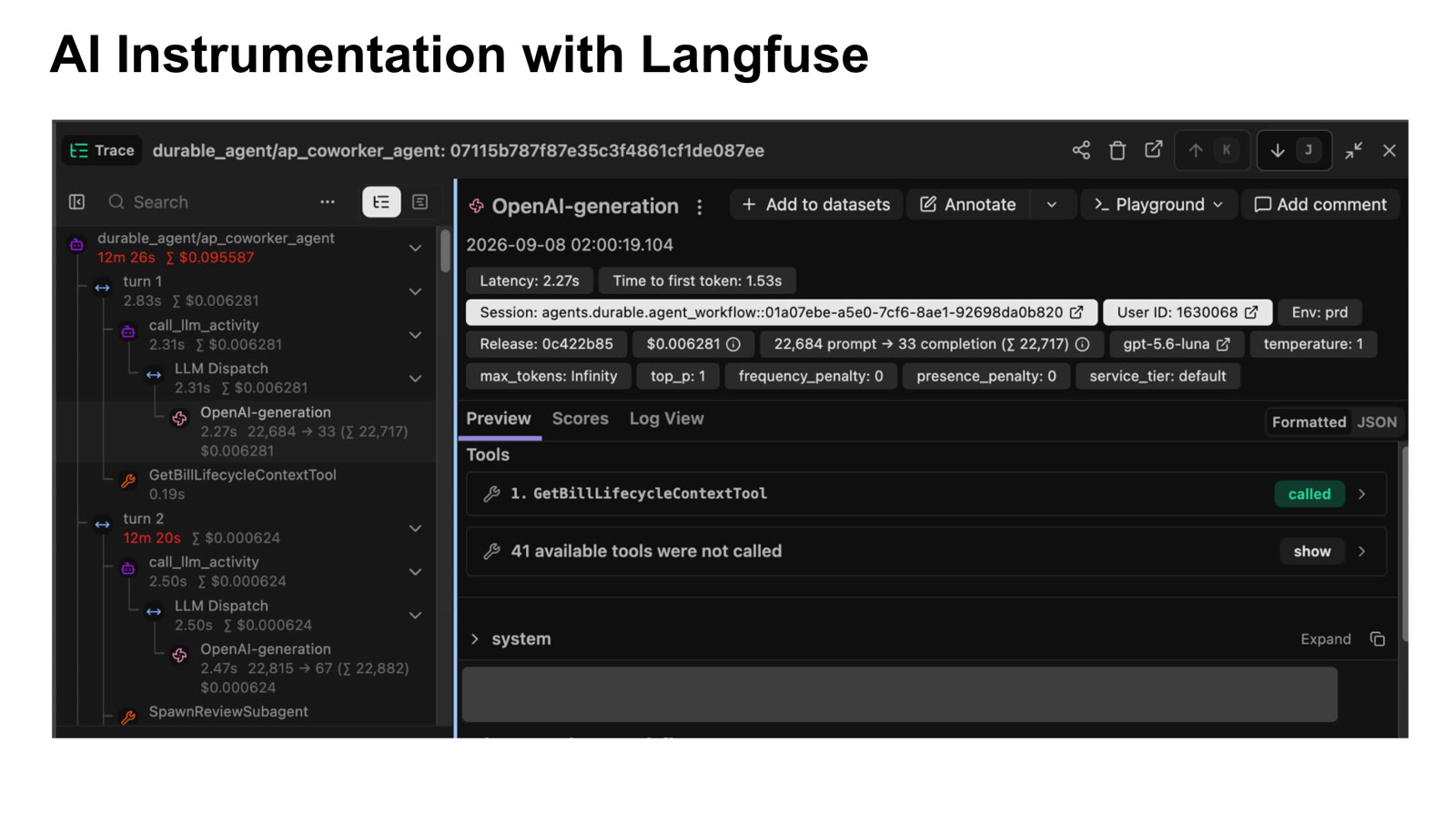Image resolution: width=1456 pixels, height=814 pixels.
Task: Open the Annotate dropdown arrow
Action: [x=1052, y=205]
